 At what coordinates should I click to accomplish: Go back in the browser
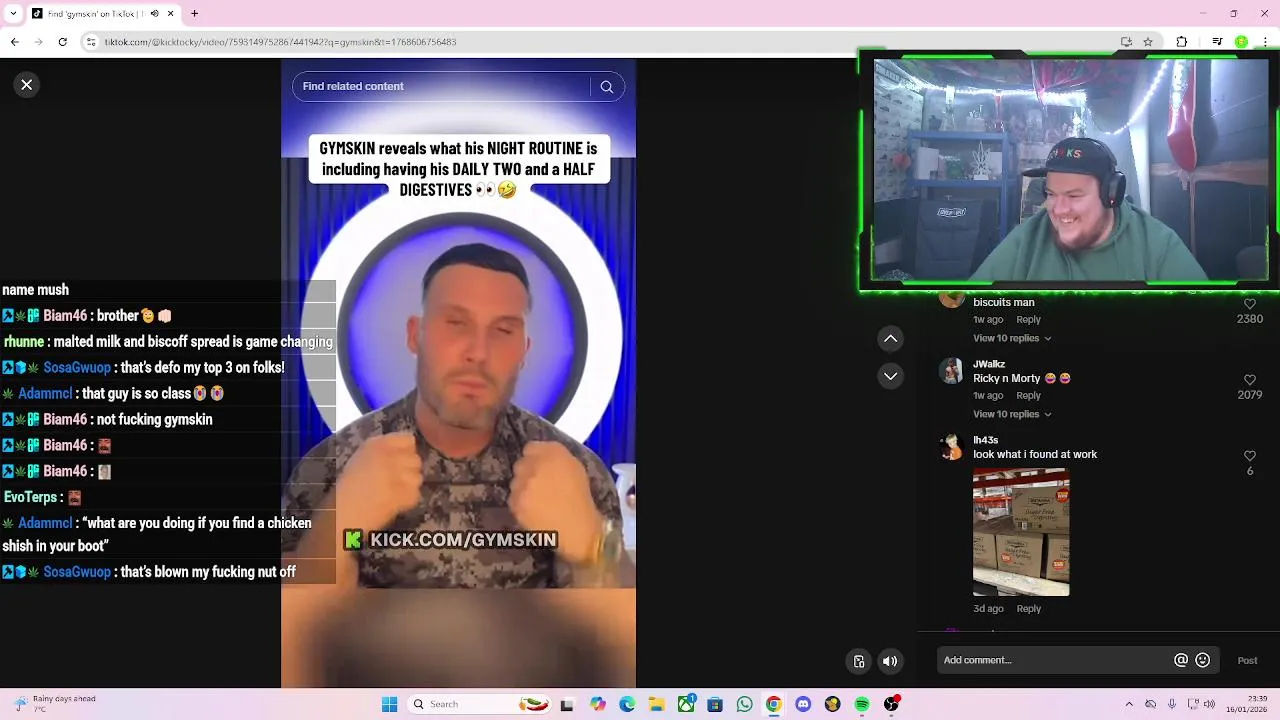[14, 42]
